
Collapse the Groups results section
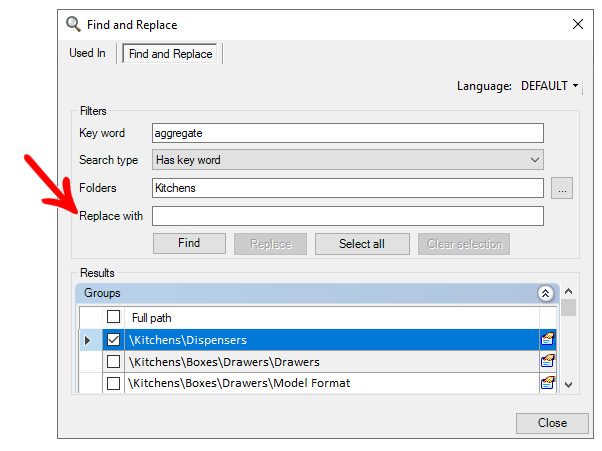tap(545, 293)
